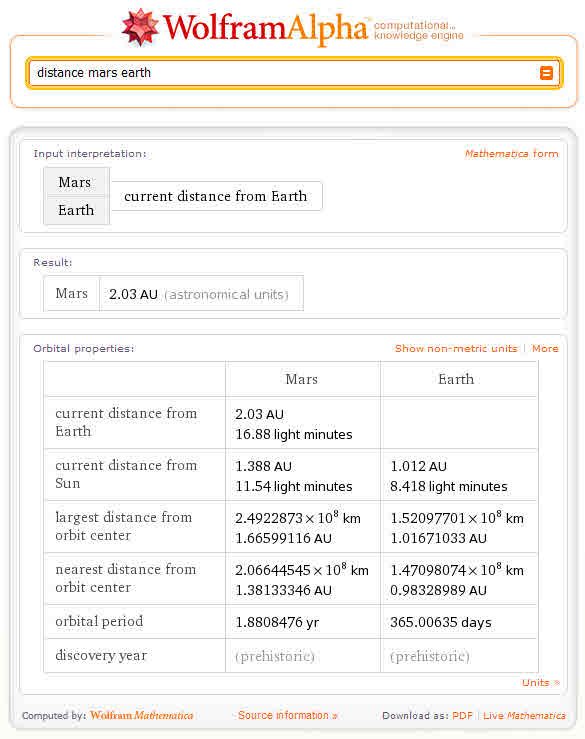Click the 'orbital period' row label

pos(99,622)
